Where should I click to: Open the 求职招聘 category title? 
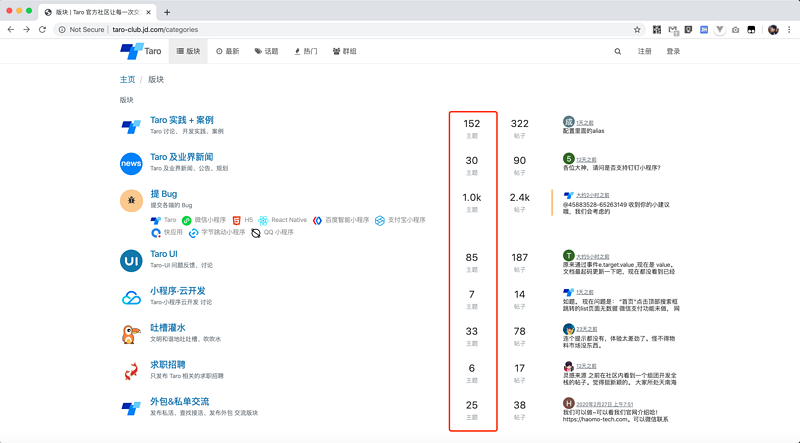tap(168, 364)
